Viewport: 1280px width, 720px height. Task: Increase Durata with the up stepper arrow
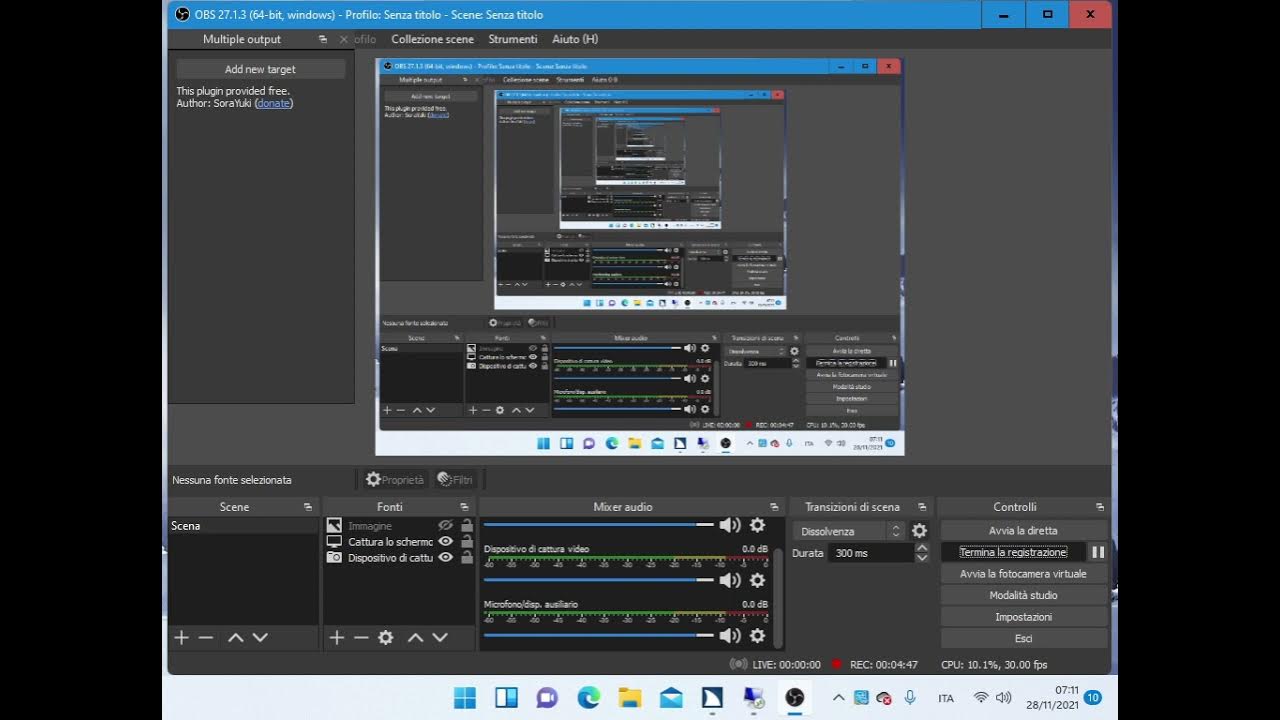[x=922, y=547]
